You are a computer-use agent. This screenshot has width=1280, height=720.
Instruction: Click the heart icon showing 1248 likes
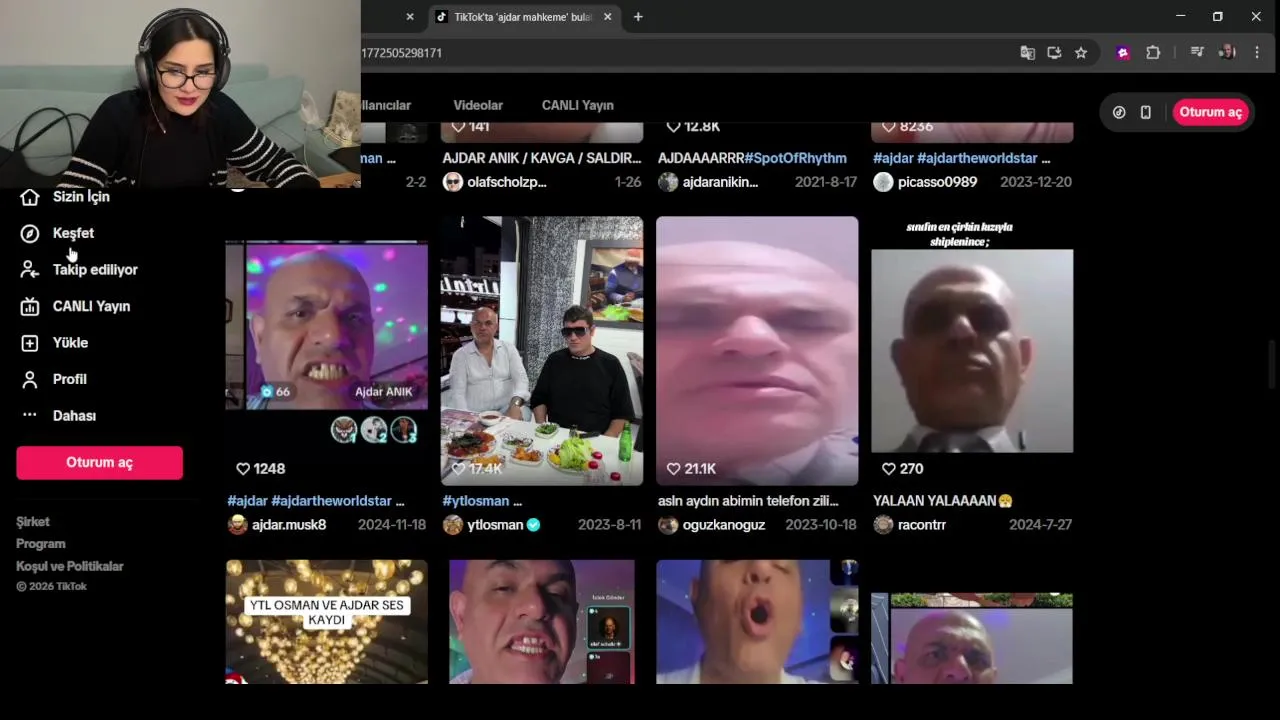tap(243, 468)
